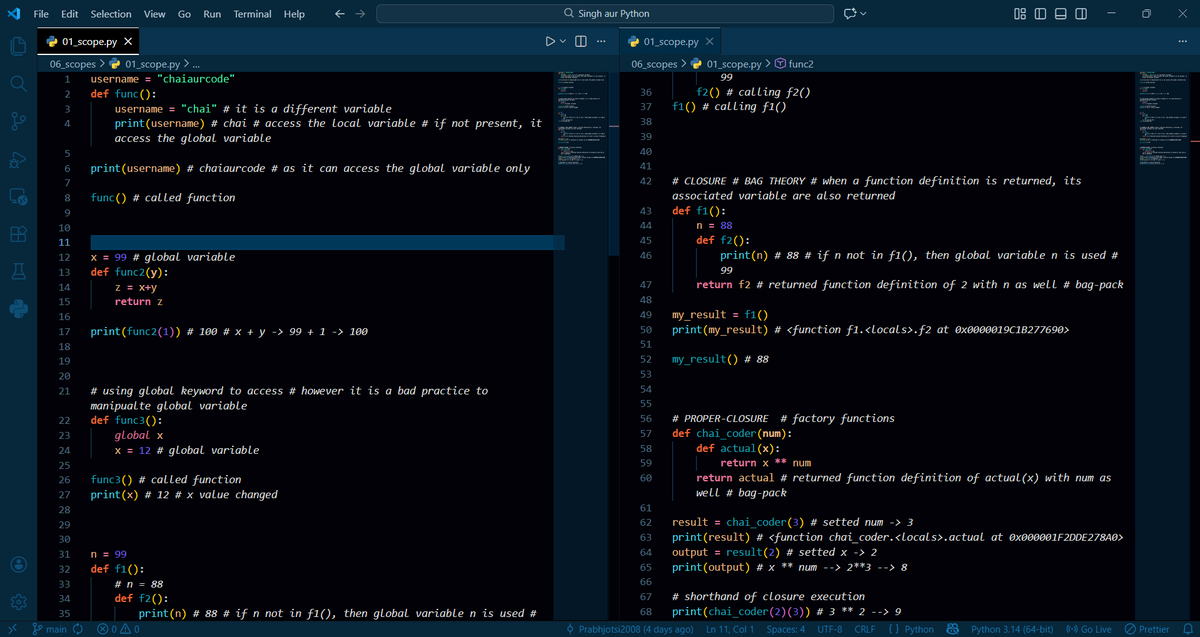The image size is (1200, 637).
Task: Toggle the Secondary Side Bar
Action: click(1079, 14)
